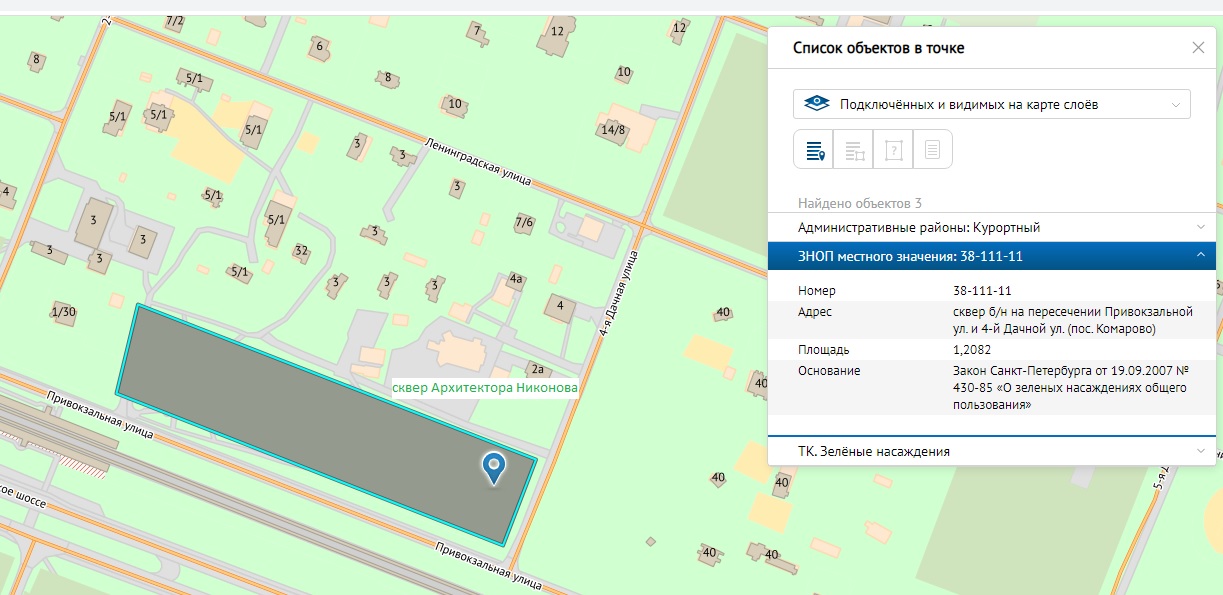Click the "Ленинградская улица" street label

(476, 160)
